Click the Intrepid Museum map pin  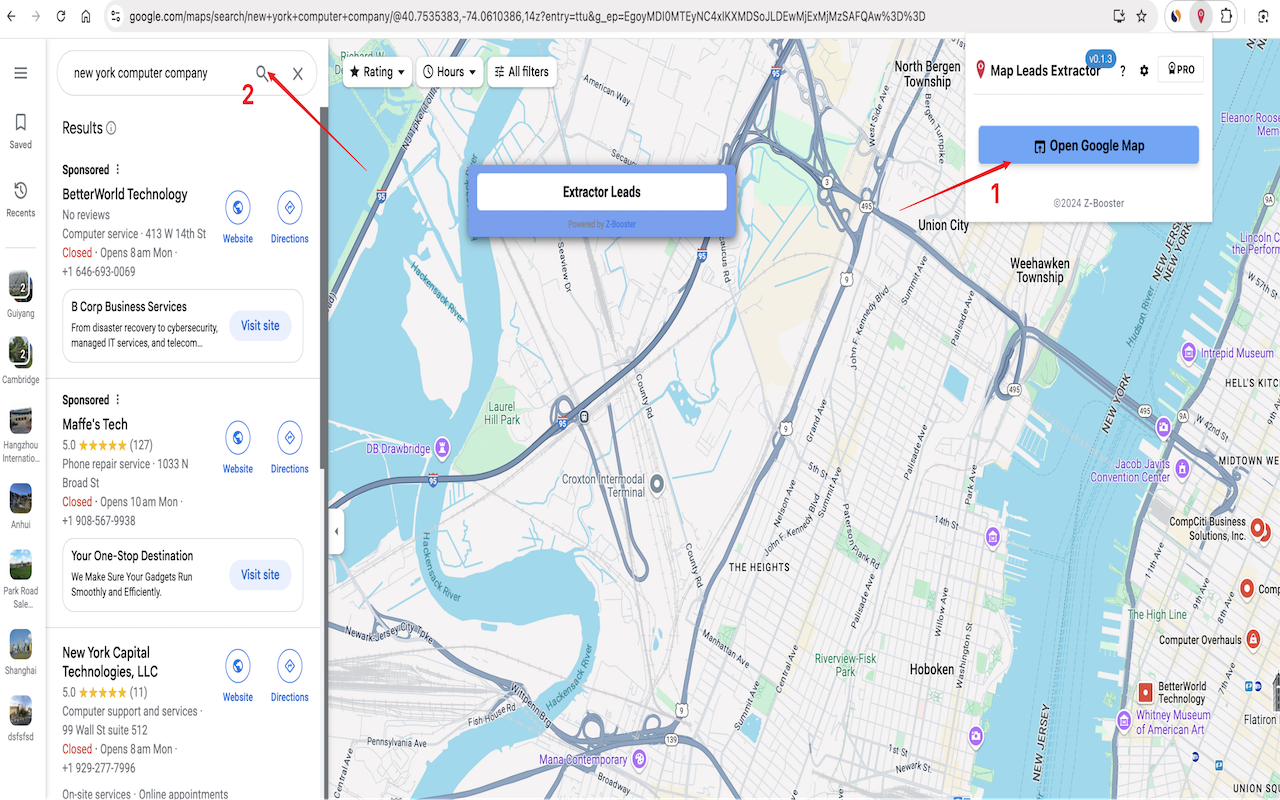[1188, 352]
